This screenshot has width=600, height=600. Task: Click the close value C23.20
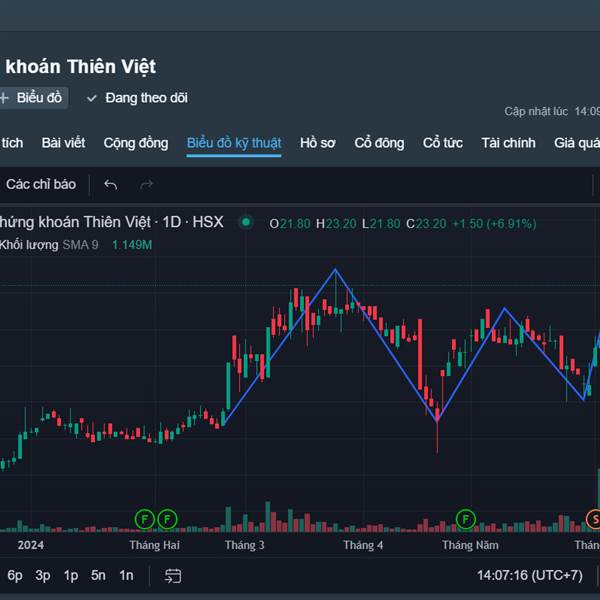pyautogui.click(x=426, y=223)
